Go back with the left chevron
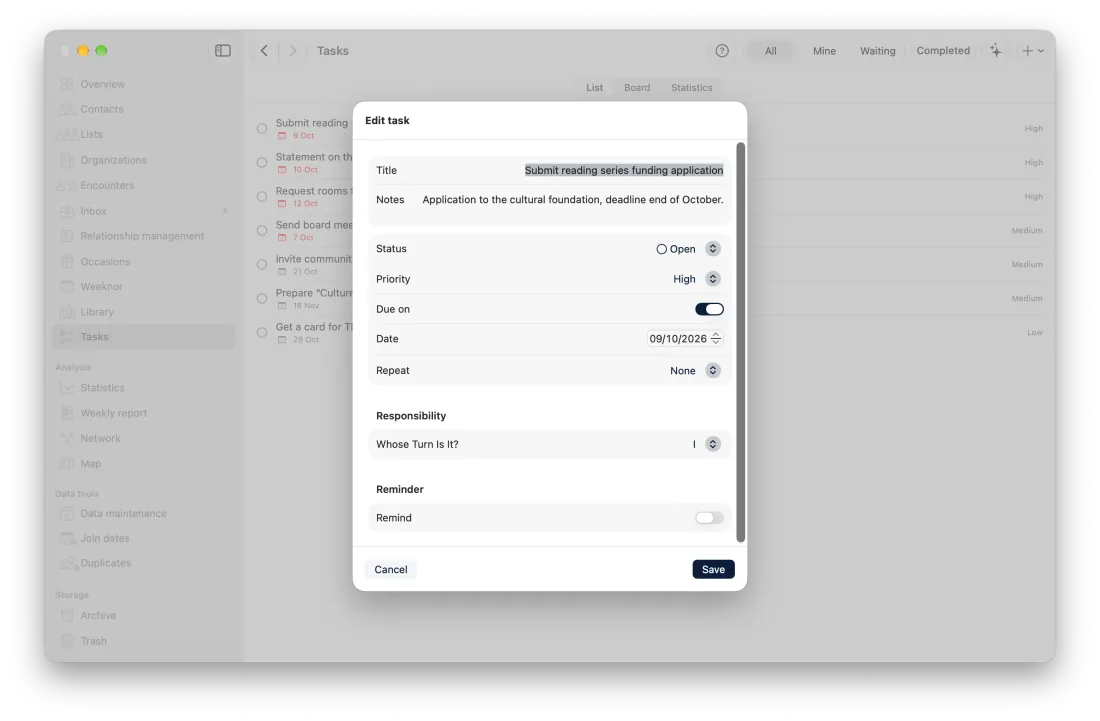The height and width of the screenshot is (721, 1100). point(264,50)
